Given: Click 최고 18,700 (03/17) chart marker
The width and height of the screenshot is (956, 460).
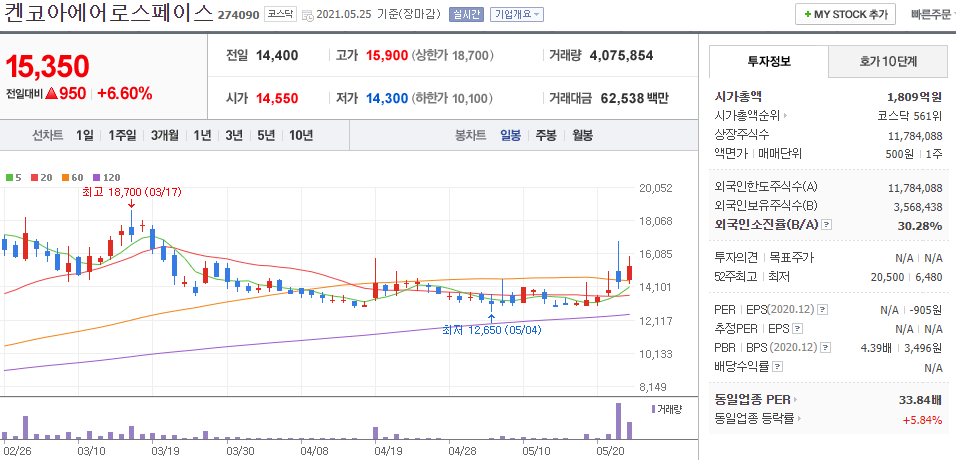Looking at the screenshot, I should coord(132,192).
